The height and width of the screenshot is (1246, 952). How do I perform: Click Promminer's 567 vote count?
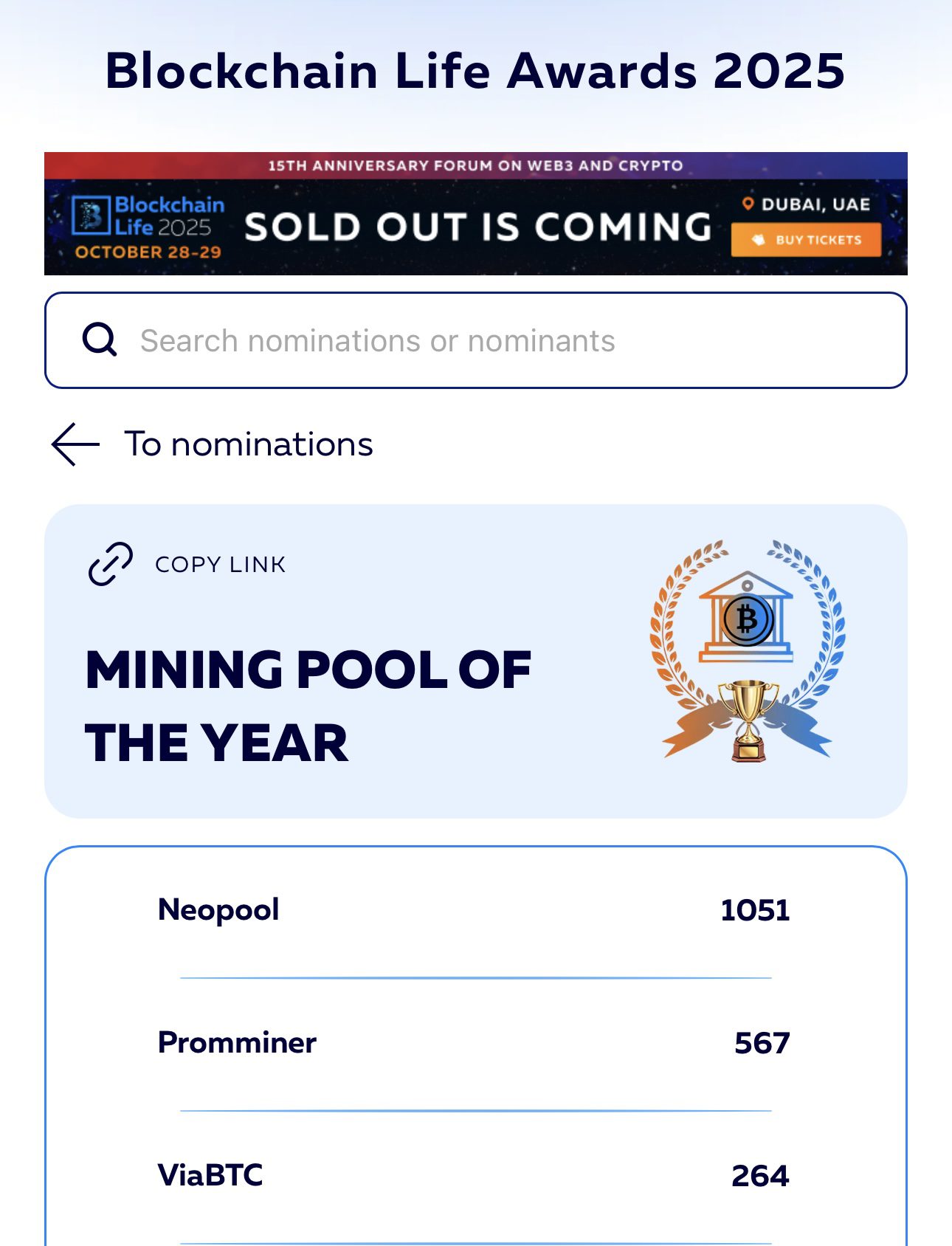click(762, 1043)
